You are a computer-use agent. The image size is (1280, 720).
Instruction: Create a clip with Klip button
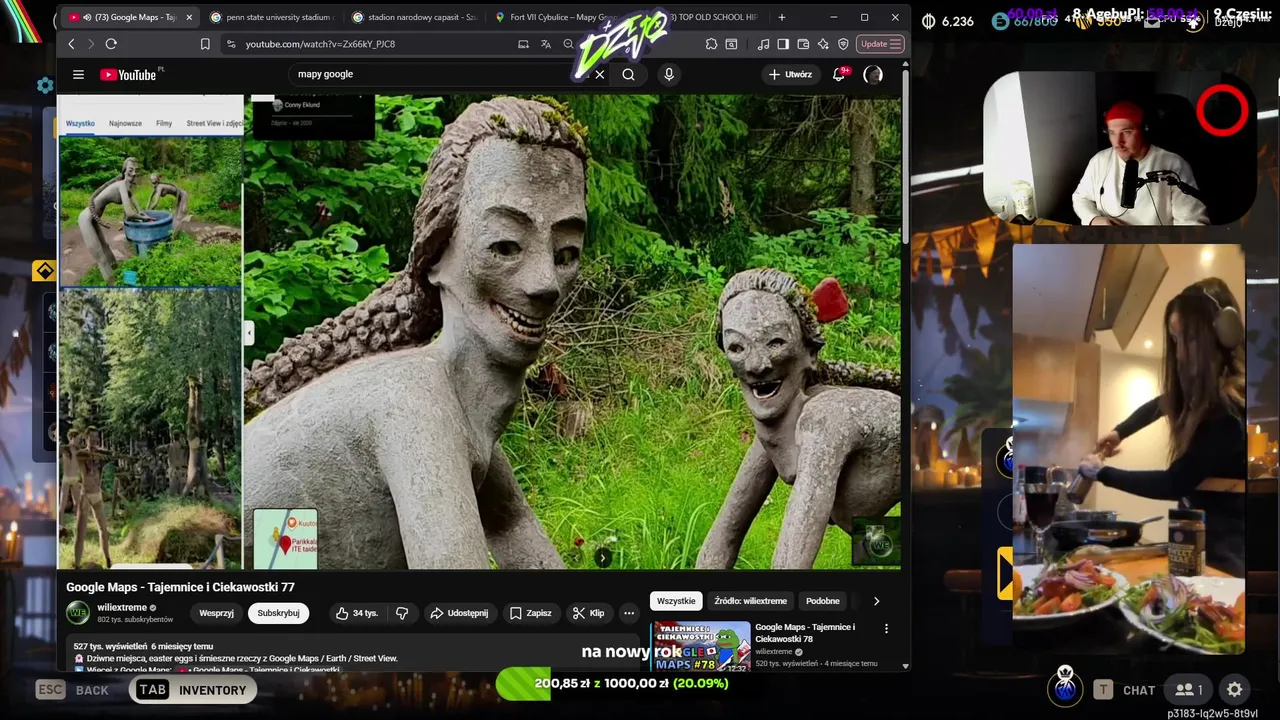[588, 613]
